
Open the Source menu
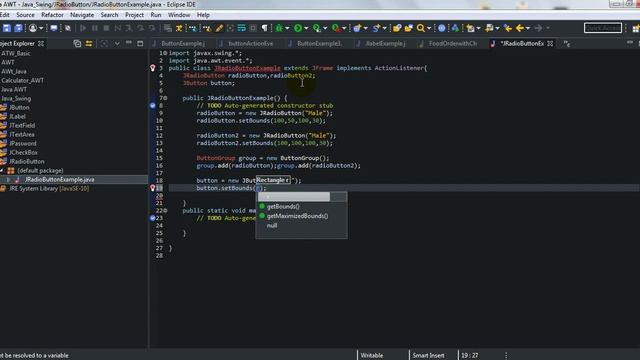25,15
